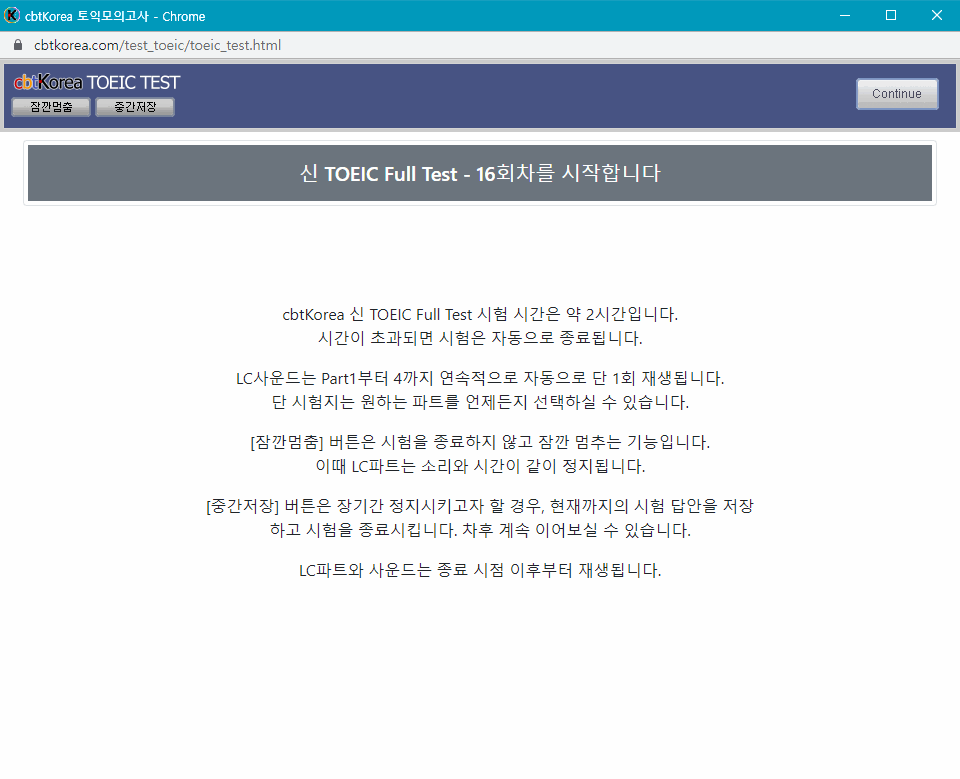Select the URL cbtkorea.com/test_toeic/toeic_test.html
The width and height of the screenshot is (960, 779).
click(157, 45)
